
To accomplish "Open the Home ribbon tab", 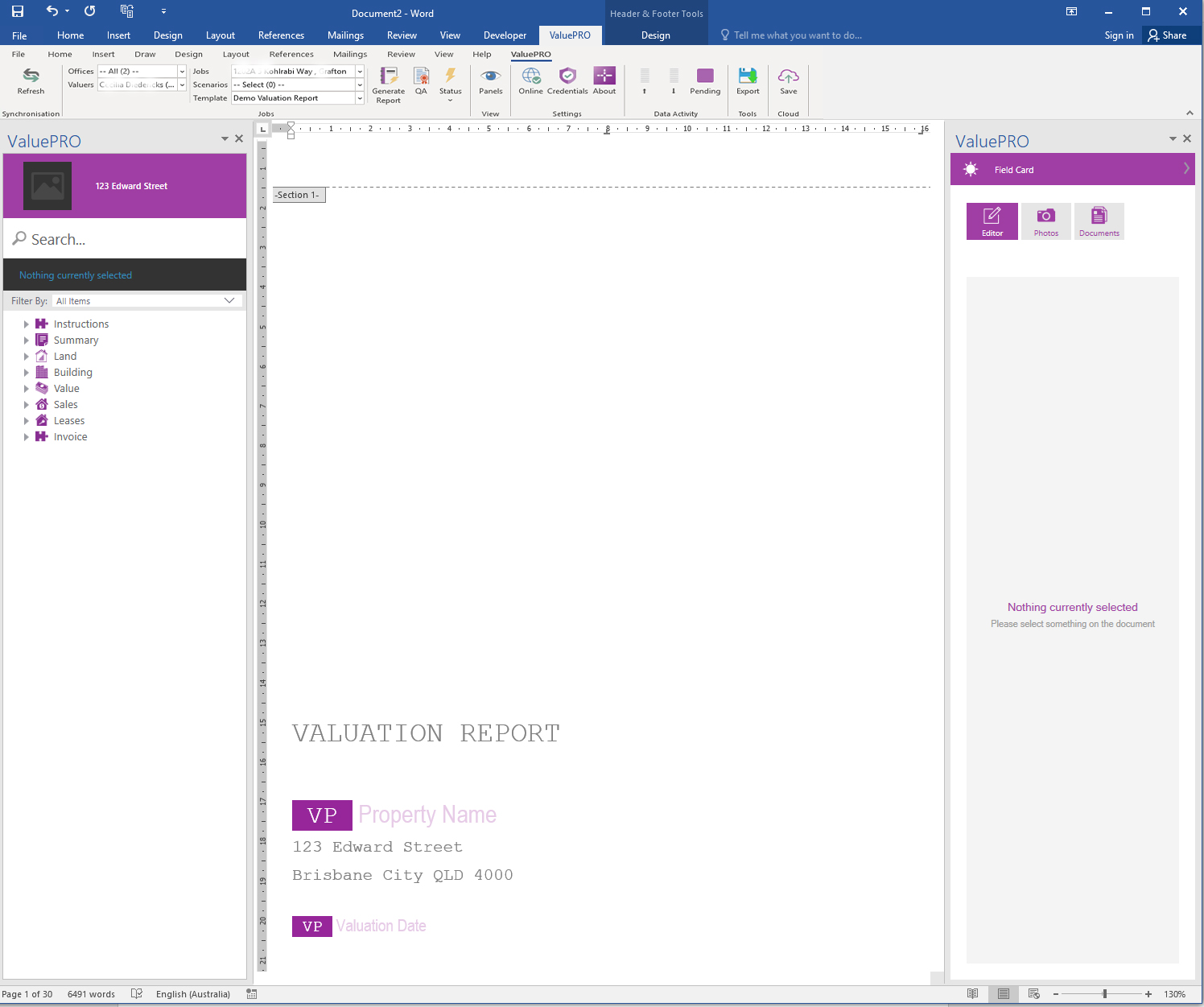I will tap(71, 35).
